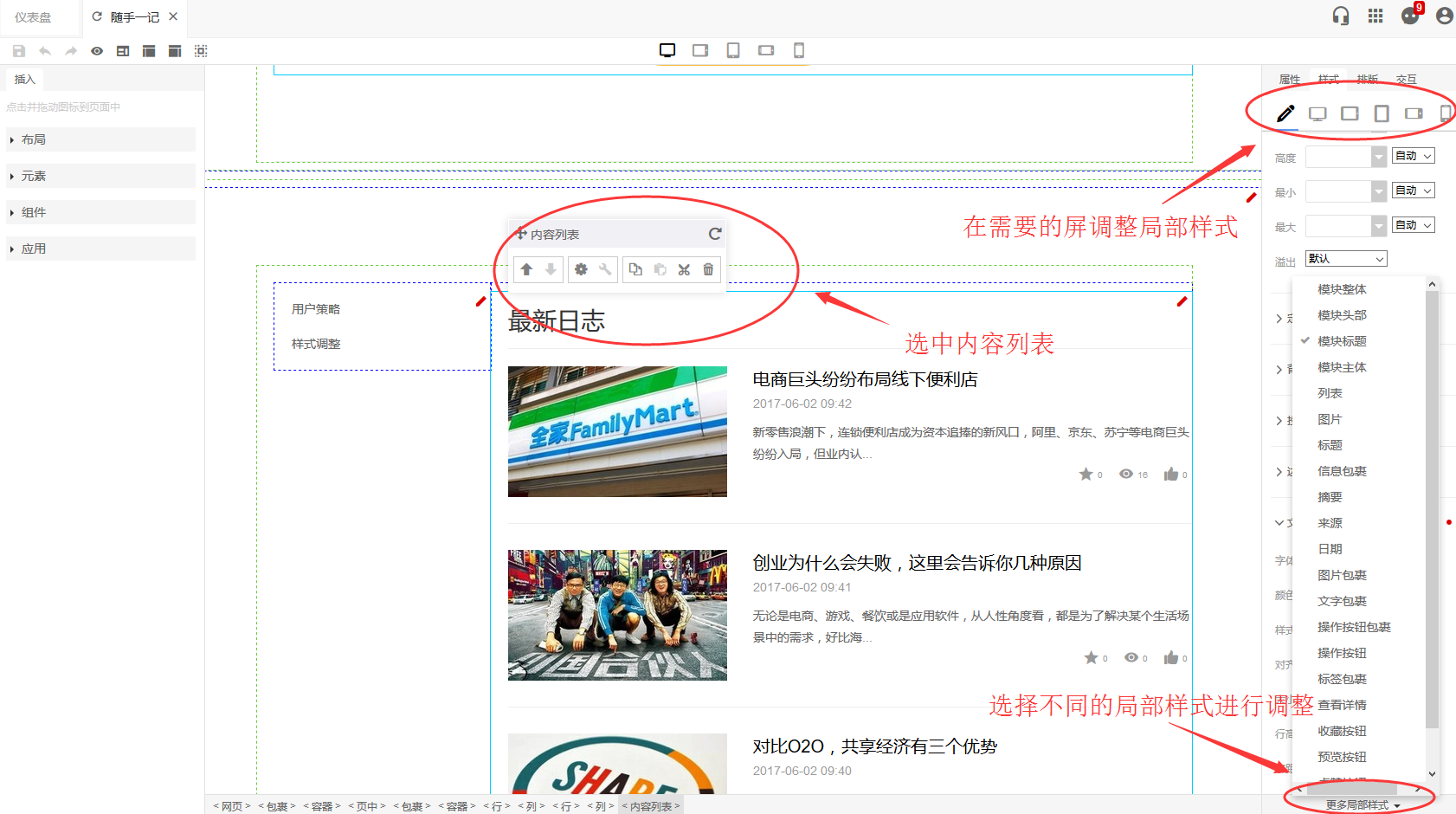The width and height of the screenshot is (1456, 814).
Task: Refresh the 内容列表 module
Action: tap(715, 234)
